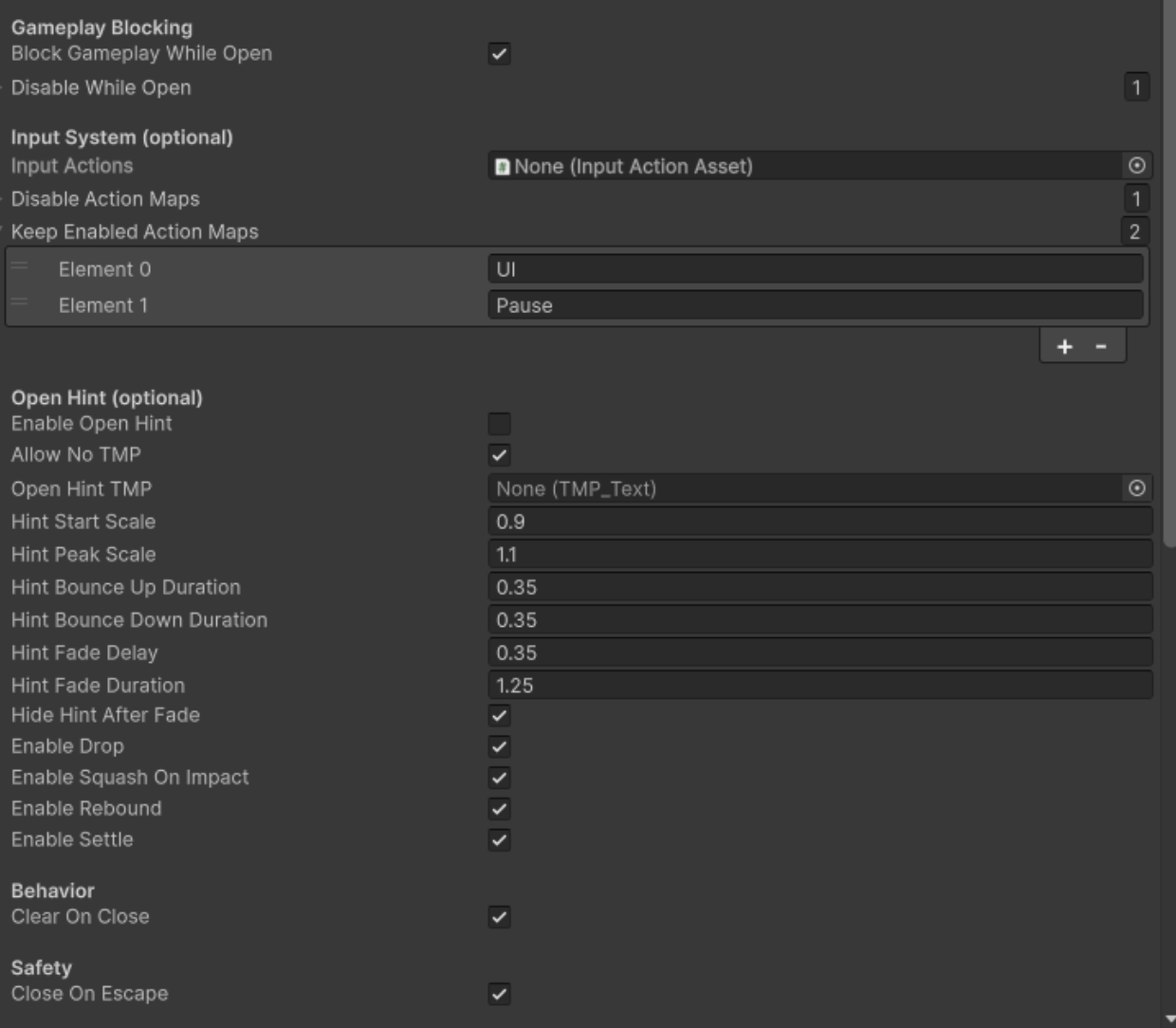Expand the Disable While Open foldout
The image size is (1176, 1028).
[x=6, y=87]
